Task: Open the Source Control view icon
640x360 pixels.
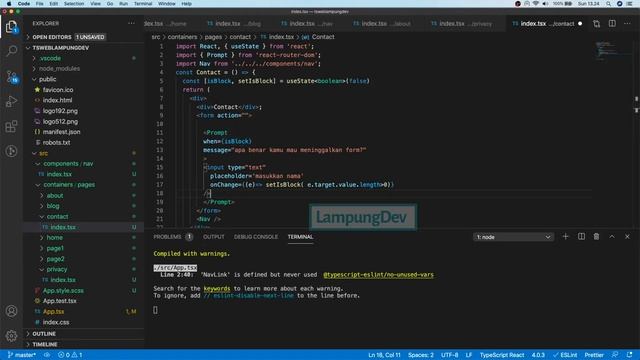Action: [x=11, y=76]
